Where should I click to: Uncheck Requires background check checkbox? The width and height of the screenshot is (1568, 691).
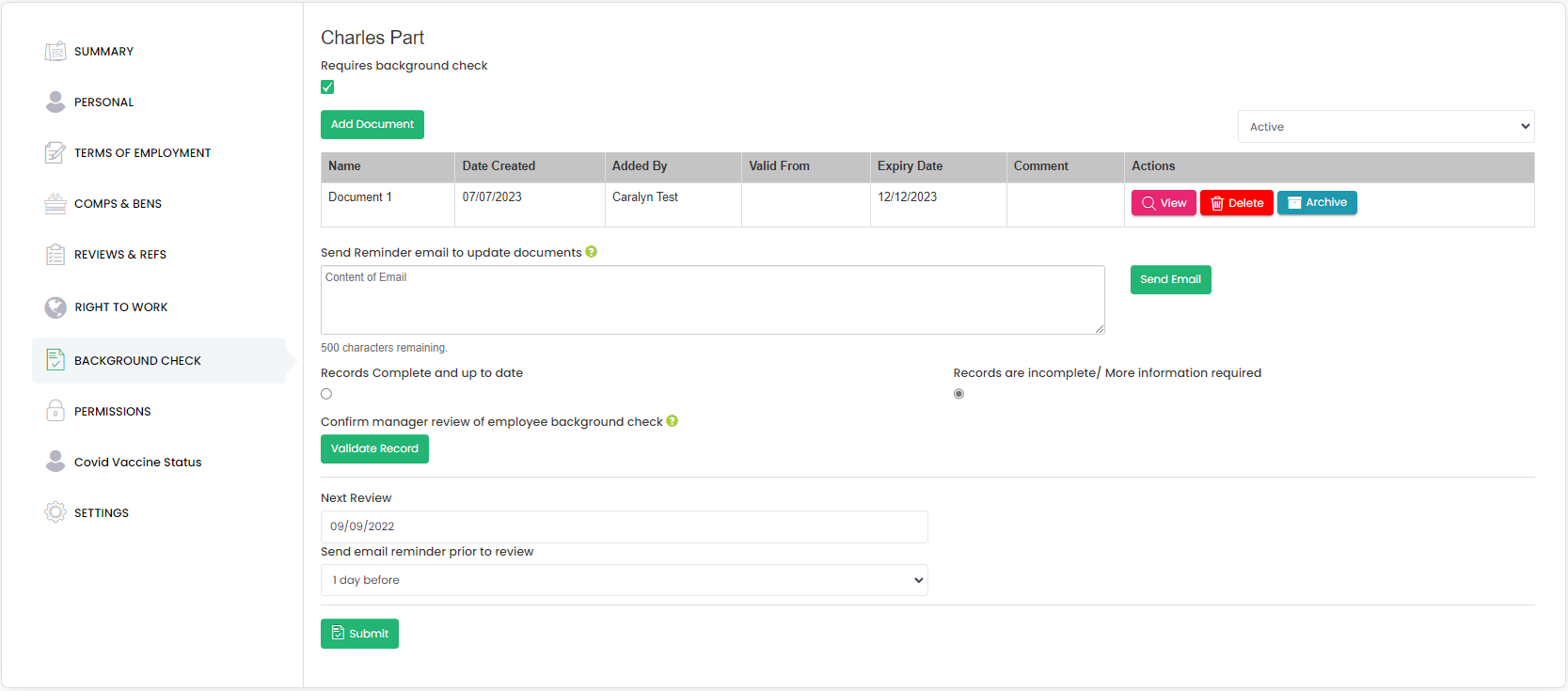327,87
